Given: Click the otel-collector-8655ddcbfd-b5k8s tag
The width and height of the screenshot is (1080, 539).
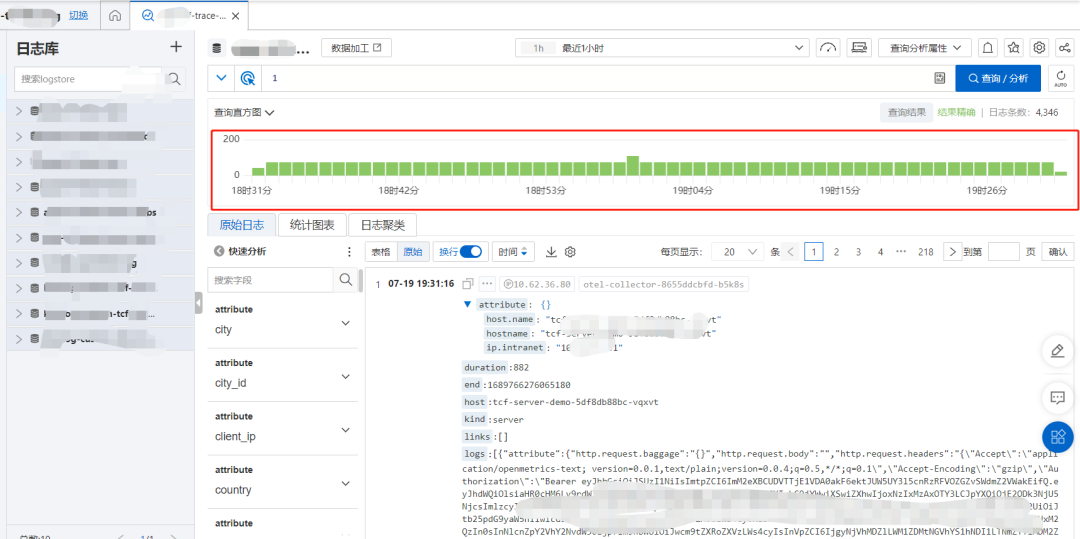Looking at the screenshot, I should coord(664,284).
